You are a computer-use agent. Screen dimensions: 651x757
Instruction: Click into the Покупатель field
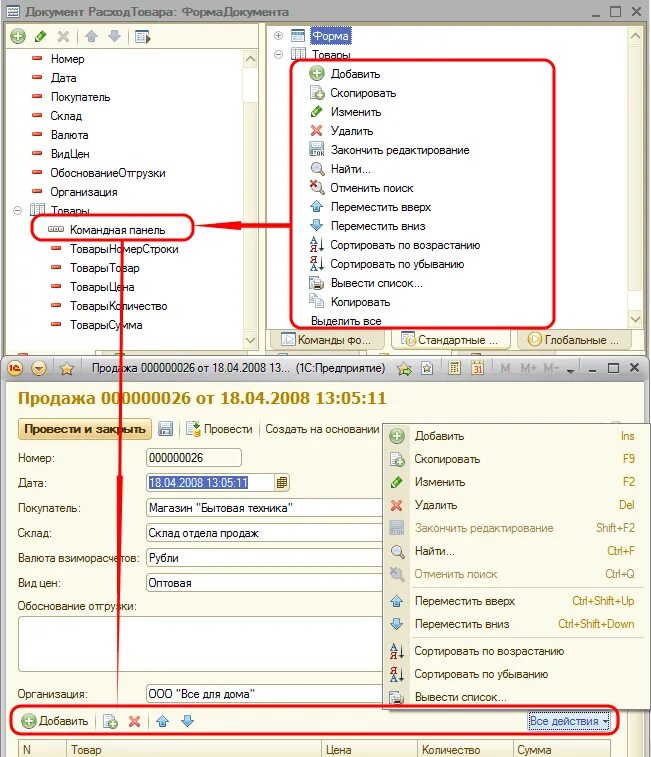coord(264,508)
